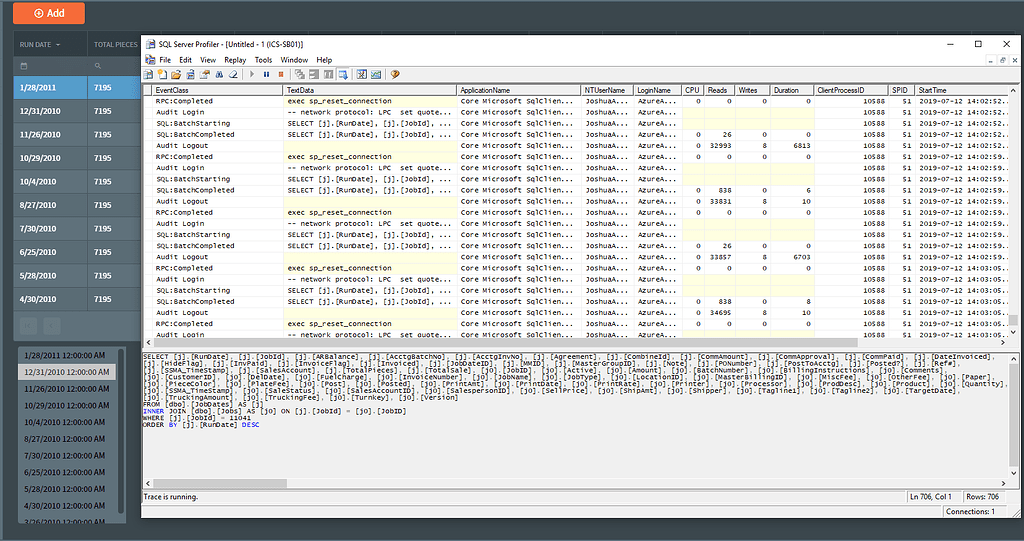Screen dimensions: 1024x541
Task: Click the New Trace toolbar icon
Action: click(x=149, y=74)
